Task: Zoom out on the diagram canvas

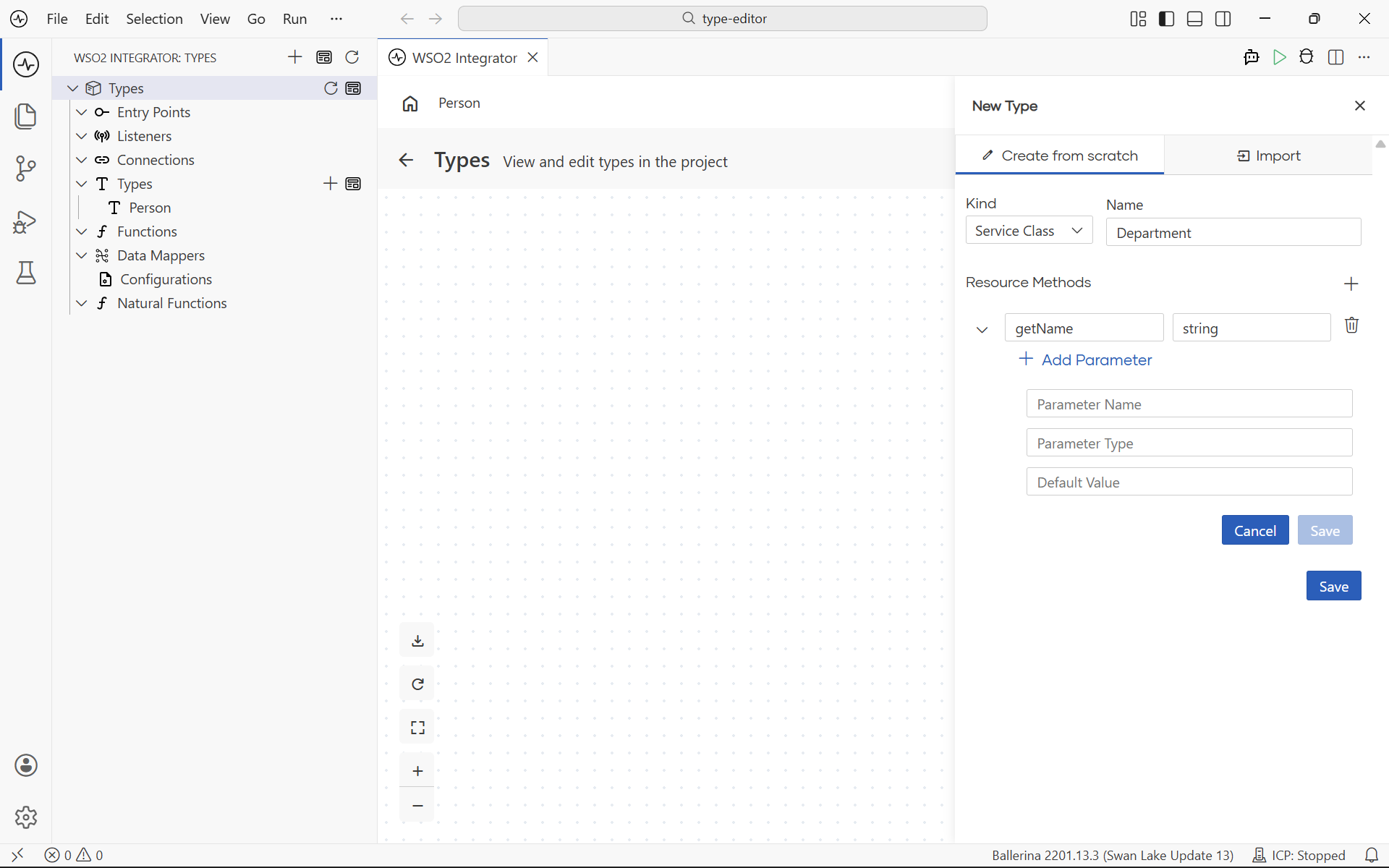Action: click(x=417, y=805)
